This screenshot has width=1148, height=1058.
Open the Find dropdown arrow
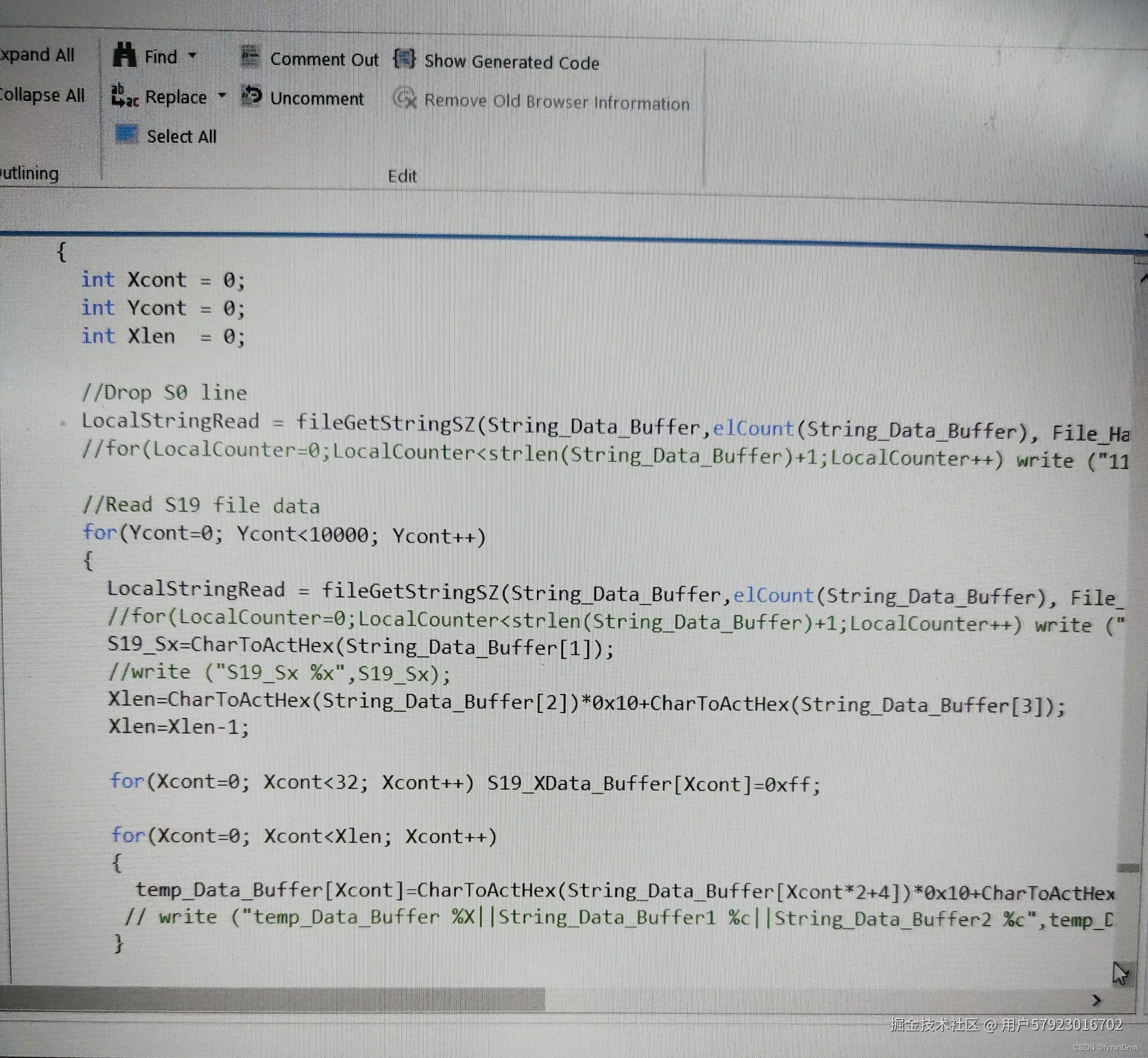click(192, 56)
